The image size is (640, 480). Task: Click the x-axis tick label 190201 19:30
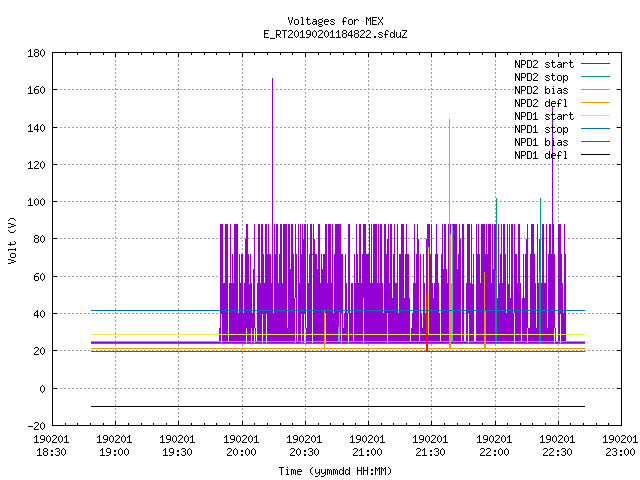pyautogui.click(x=177, y=445)
